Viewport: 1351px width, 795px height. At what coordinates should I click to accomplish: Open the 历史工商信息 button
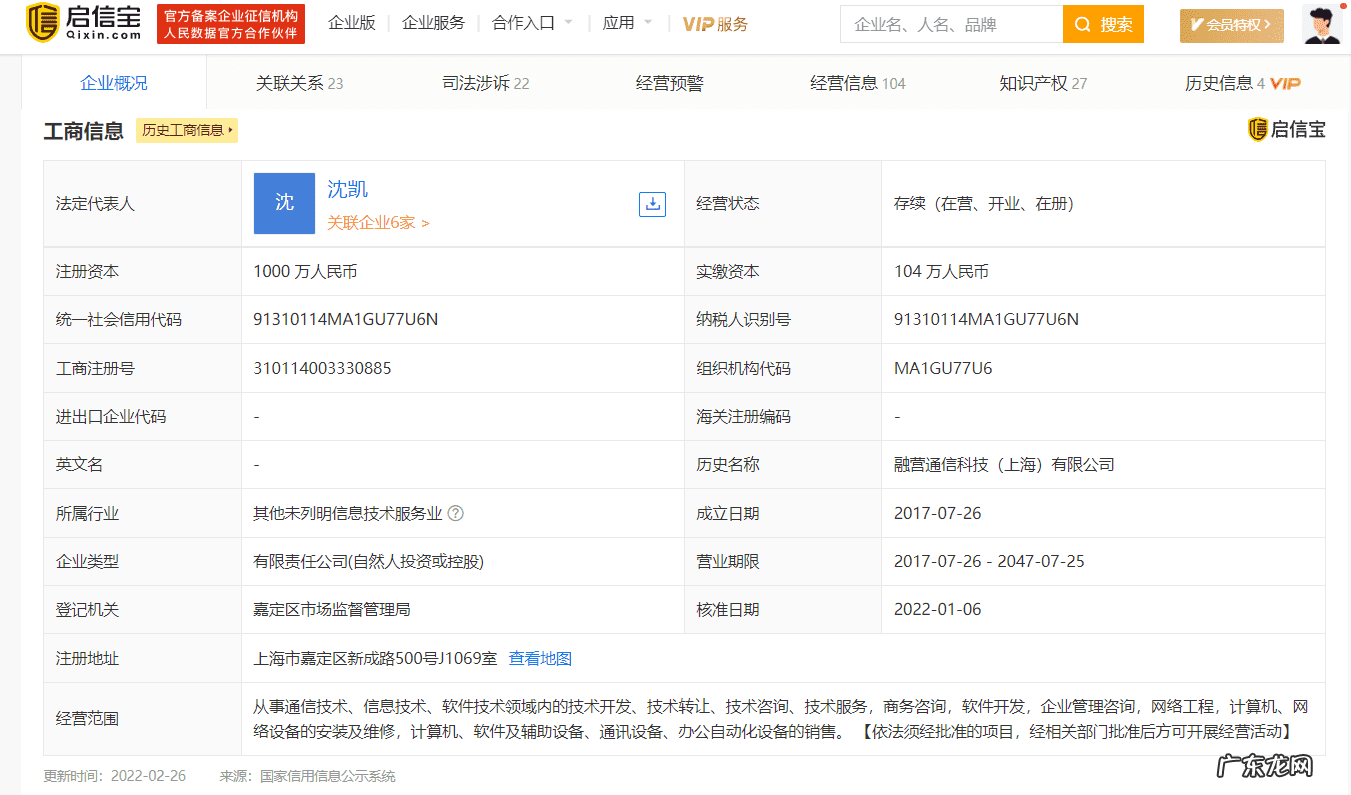tap(186, 130)
